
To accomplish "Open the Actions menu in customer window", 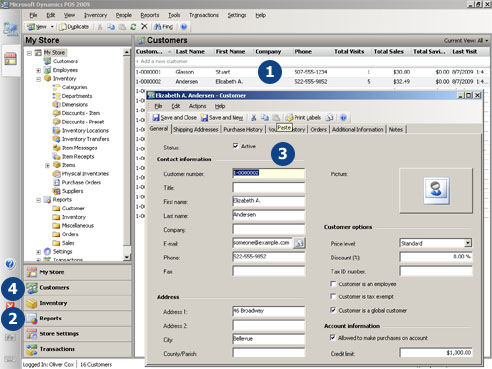I will (x=197, y=106).
